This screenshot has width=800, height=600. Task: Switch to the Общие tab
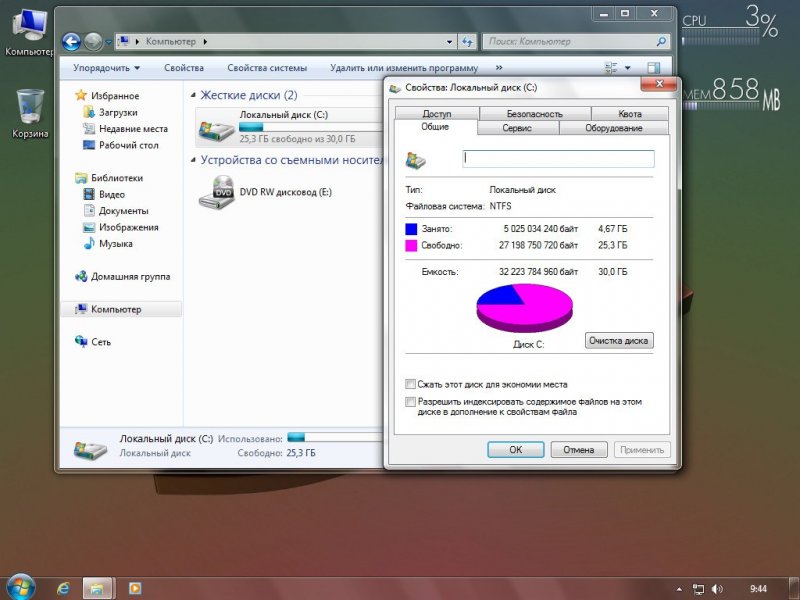tap(435, 127)
